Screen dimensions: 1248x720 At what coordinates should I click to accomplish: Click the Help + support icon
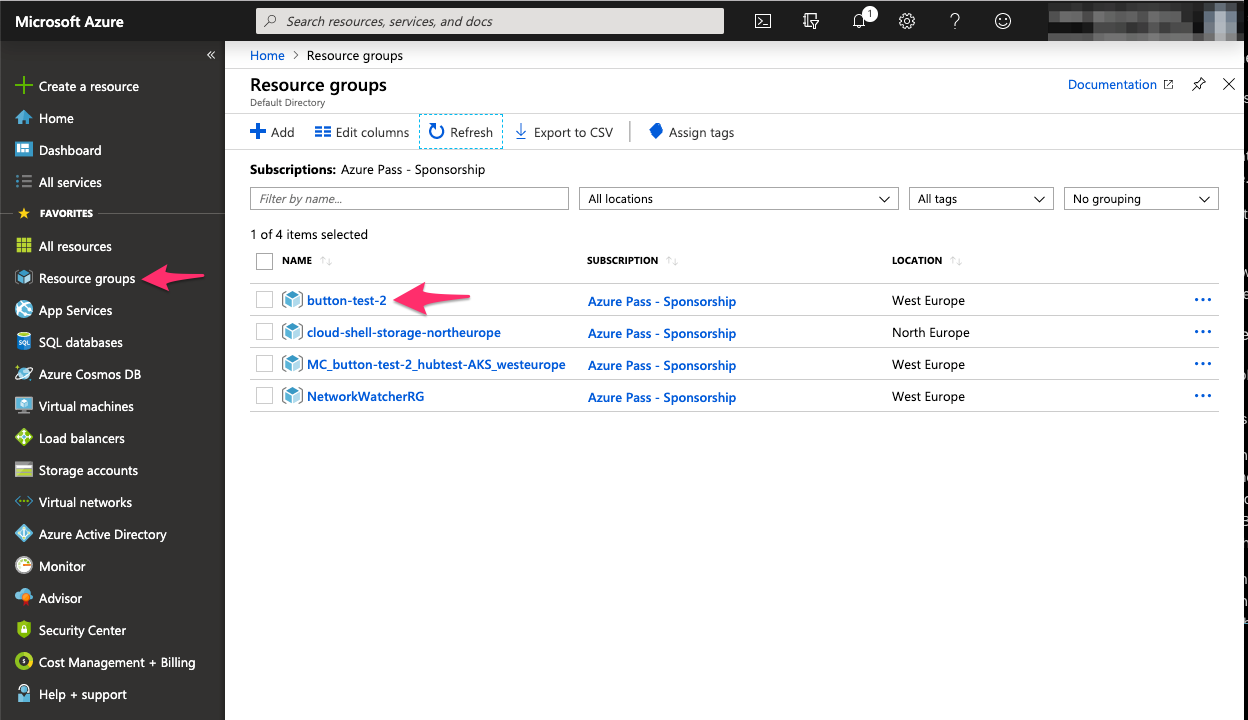[24, 694]
